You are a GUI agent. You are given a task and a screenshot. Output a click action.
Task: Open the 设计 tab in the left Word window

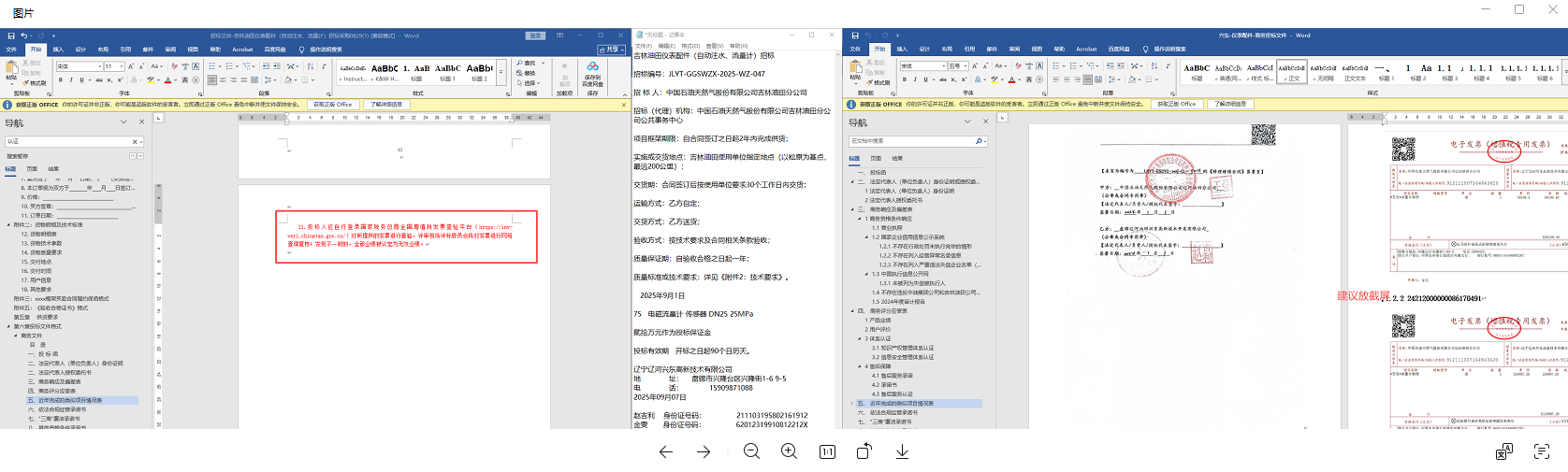[80, 50]
